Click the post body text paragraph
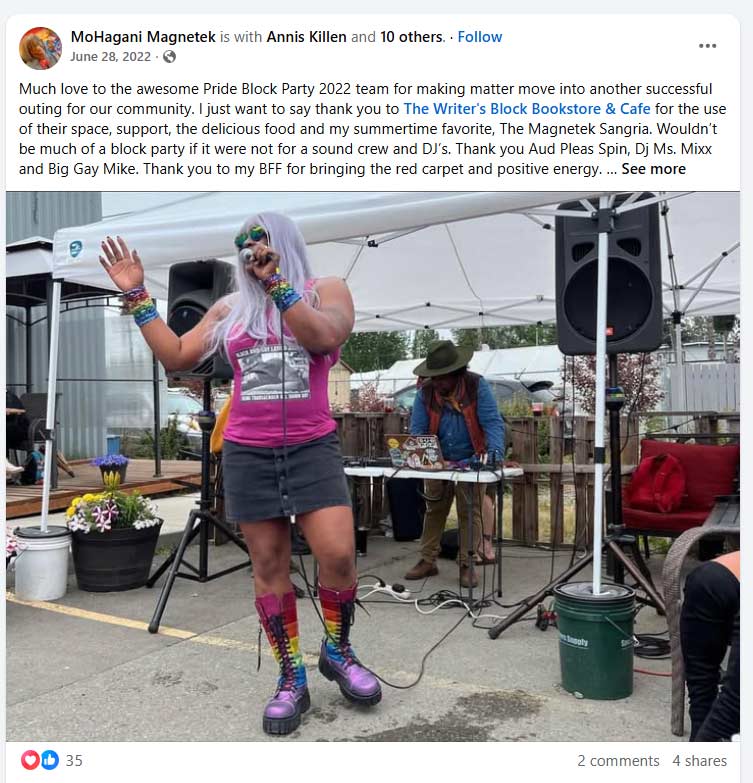753x783 pixels. [x=373, y=129]
